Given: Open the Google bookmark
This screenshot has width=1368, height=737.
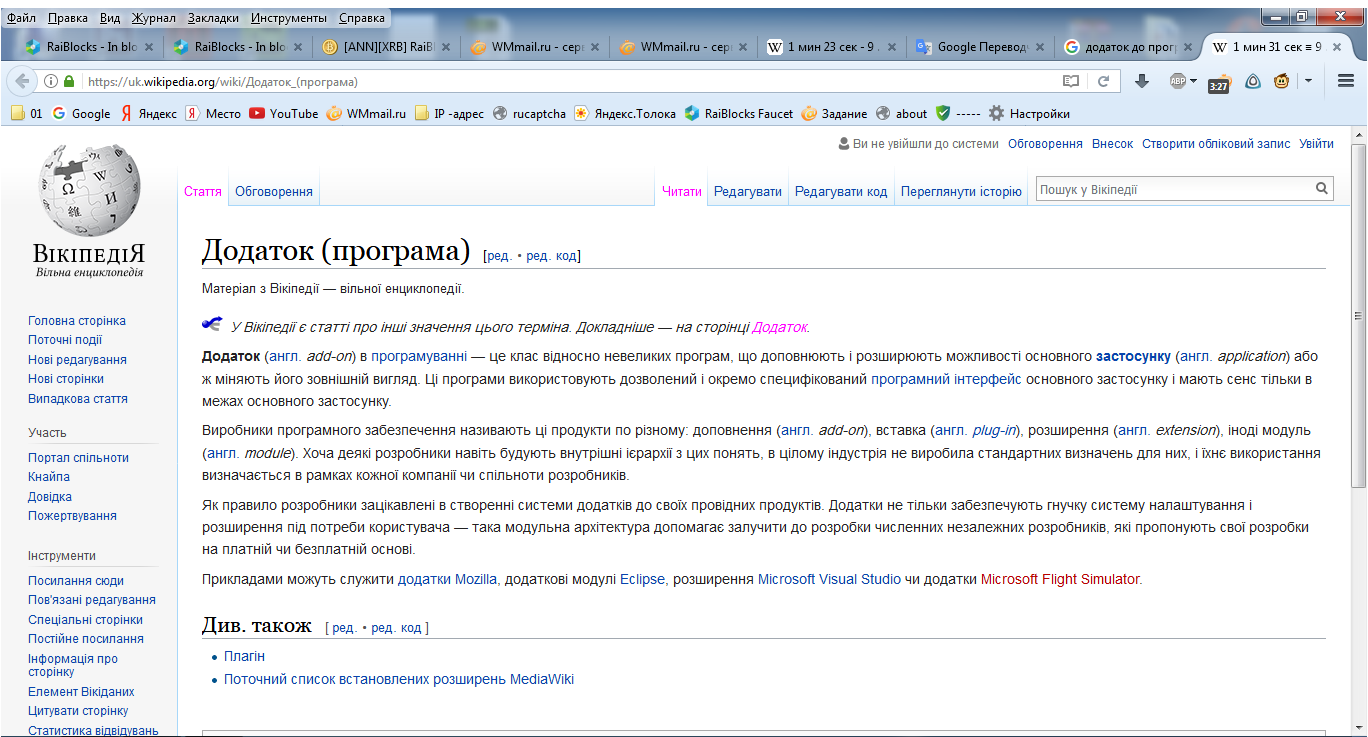Looking at the screenshot, I should click(81, 113).
